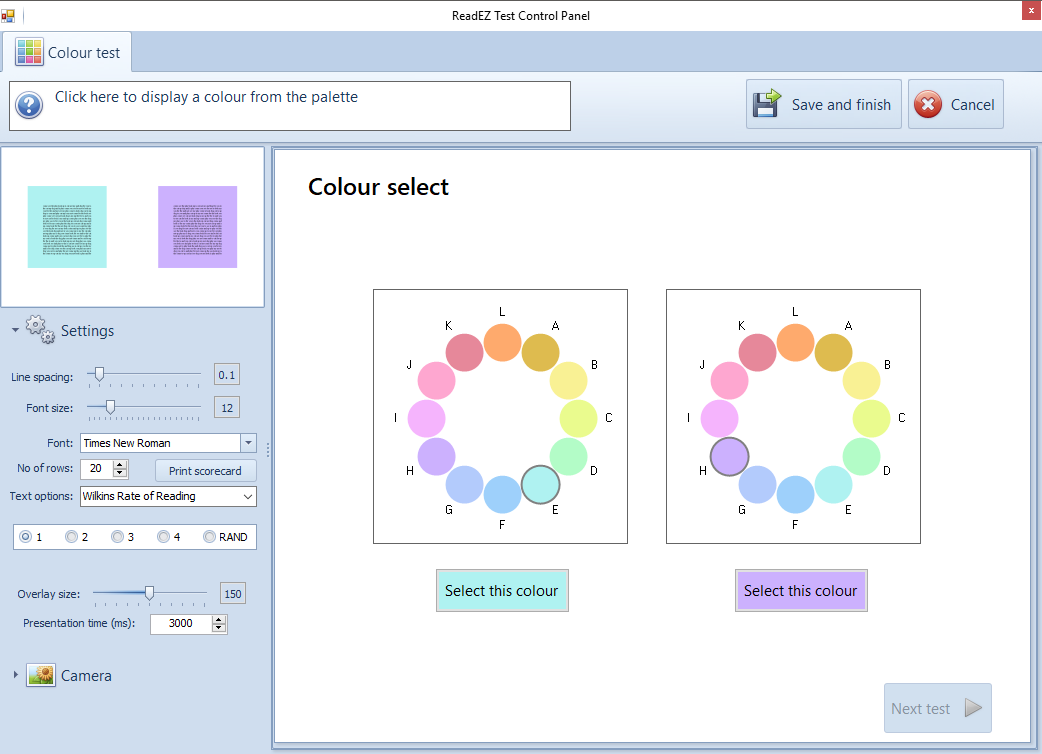
Task: Select radio button option 2
Action: point(71,537)
